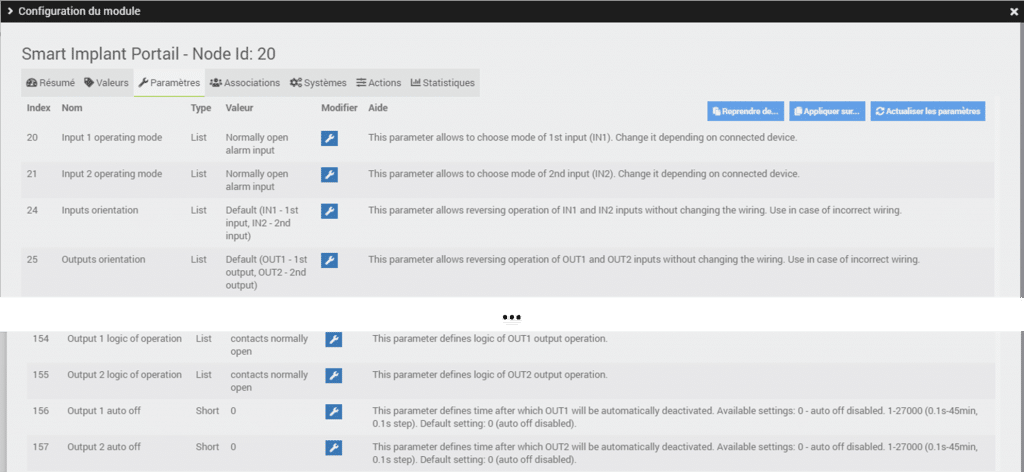The width and height of the screenshot is (1024, 472).
Task: Select the Nom column header
Action: [72, 108]
